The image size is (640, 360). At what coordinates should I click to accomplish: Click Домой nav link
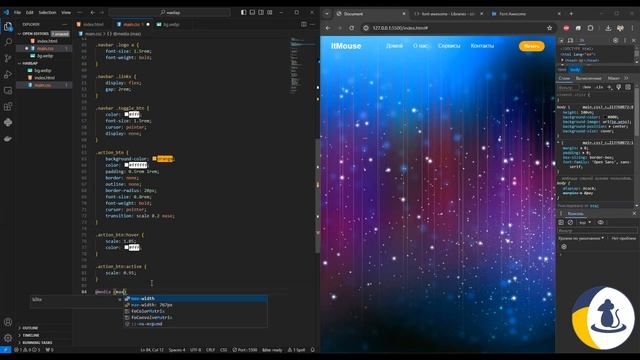tap(394, 46)
